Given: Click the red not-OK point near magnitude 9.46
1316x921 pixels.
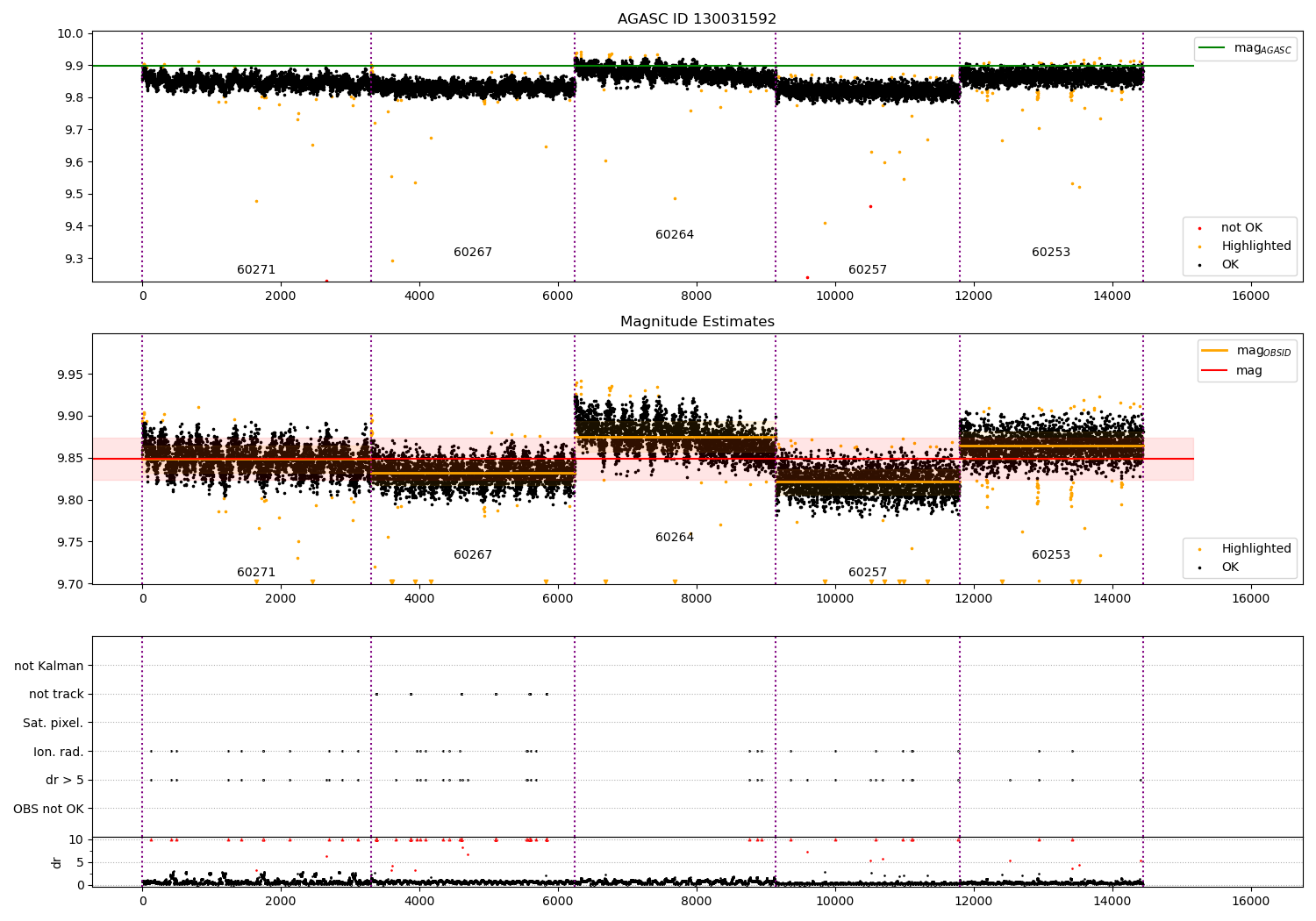Looking at the screenshot, I should [x=870, y=207].
